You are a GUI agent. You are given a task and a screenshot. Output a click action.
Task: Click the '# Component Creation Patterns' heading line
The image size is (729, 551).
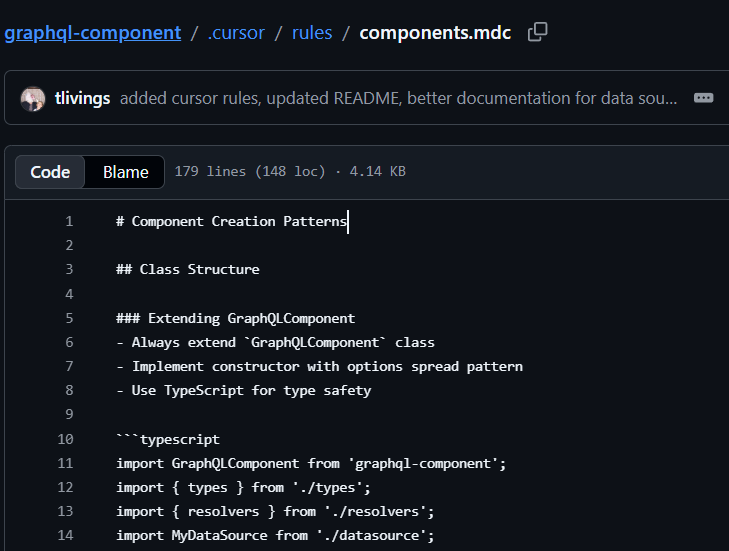coord(231,221)
